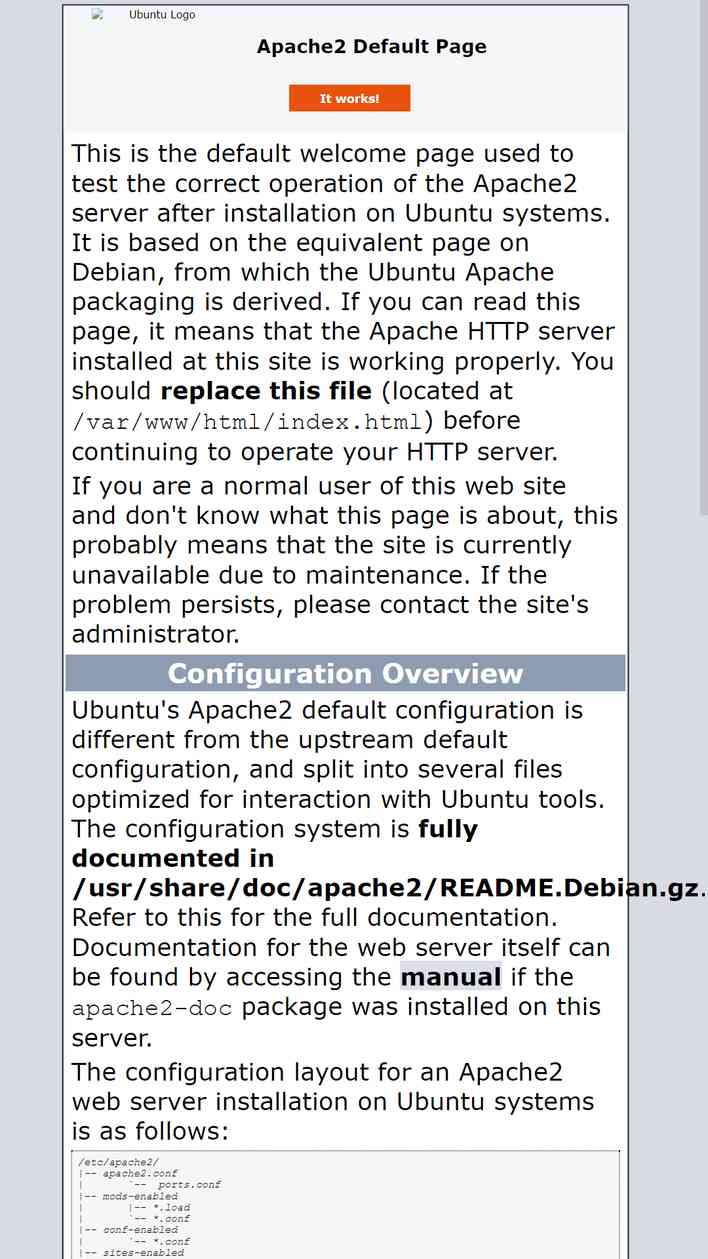
Task: Click the 'Configuration Overview' section header
Action: point(345,673)
